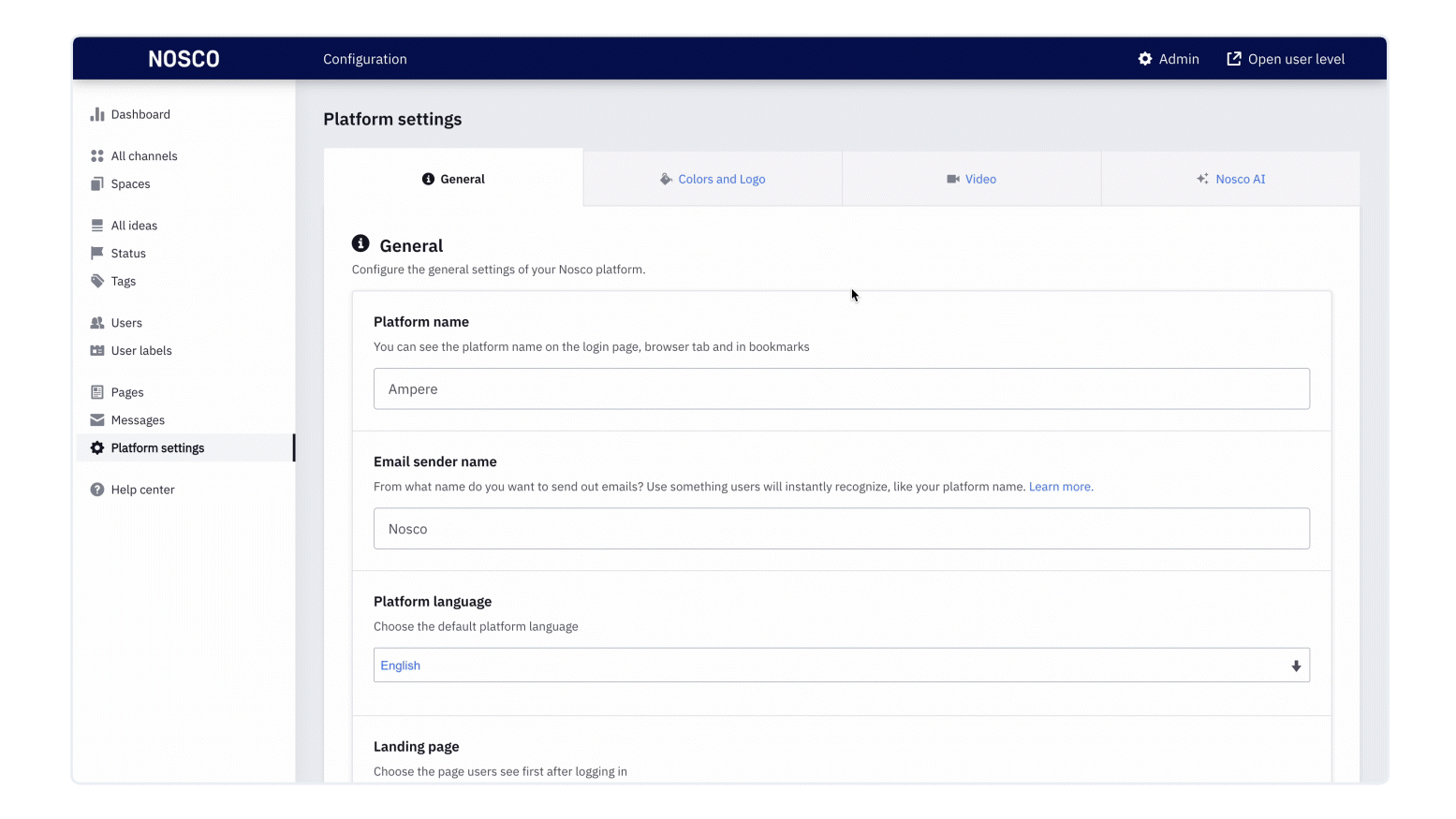Open the Messages envelope icon

pyautogui.click(x=97, y=419)
